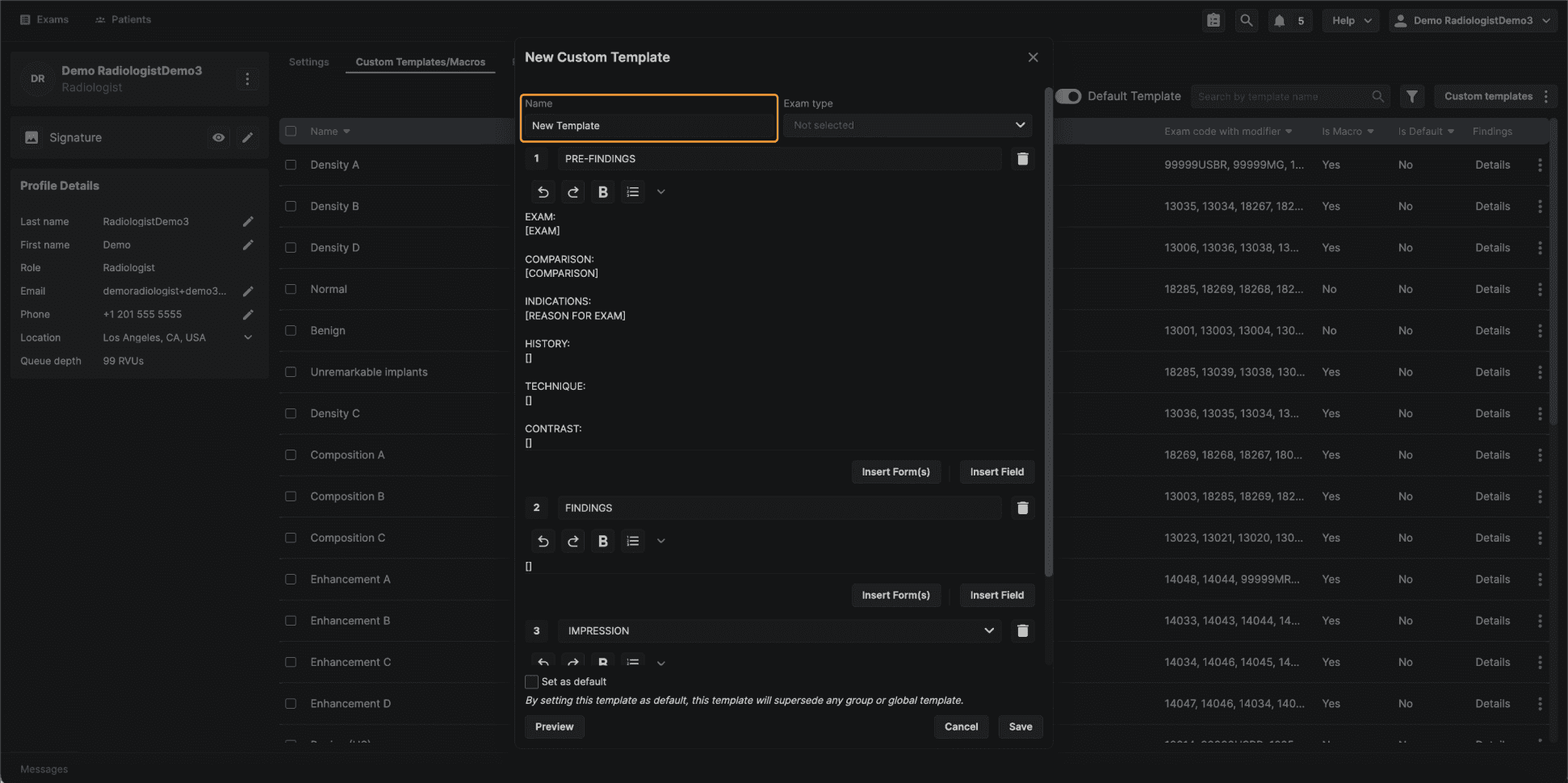Open Custom templates button three-dot menu

click(1546, 96)
